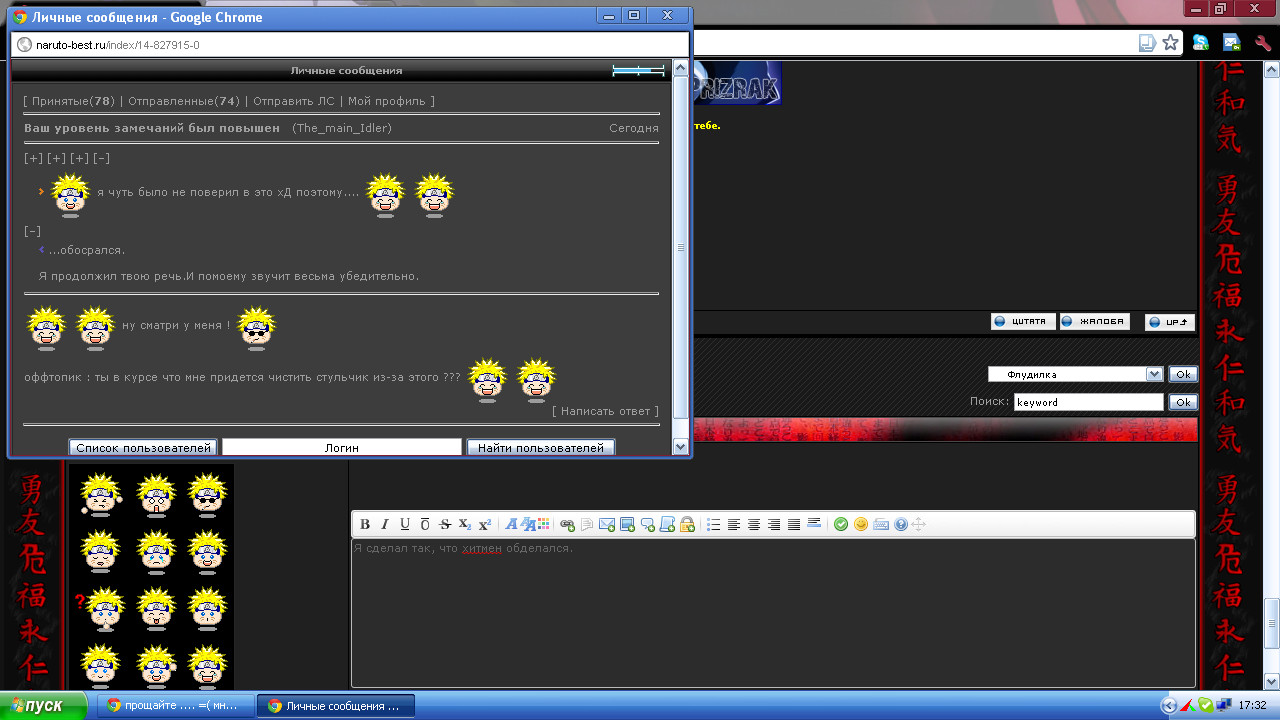
Task: Toggle strikethrough formatting button
Action: tap(445, 524)
